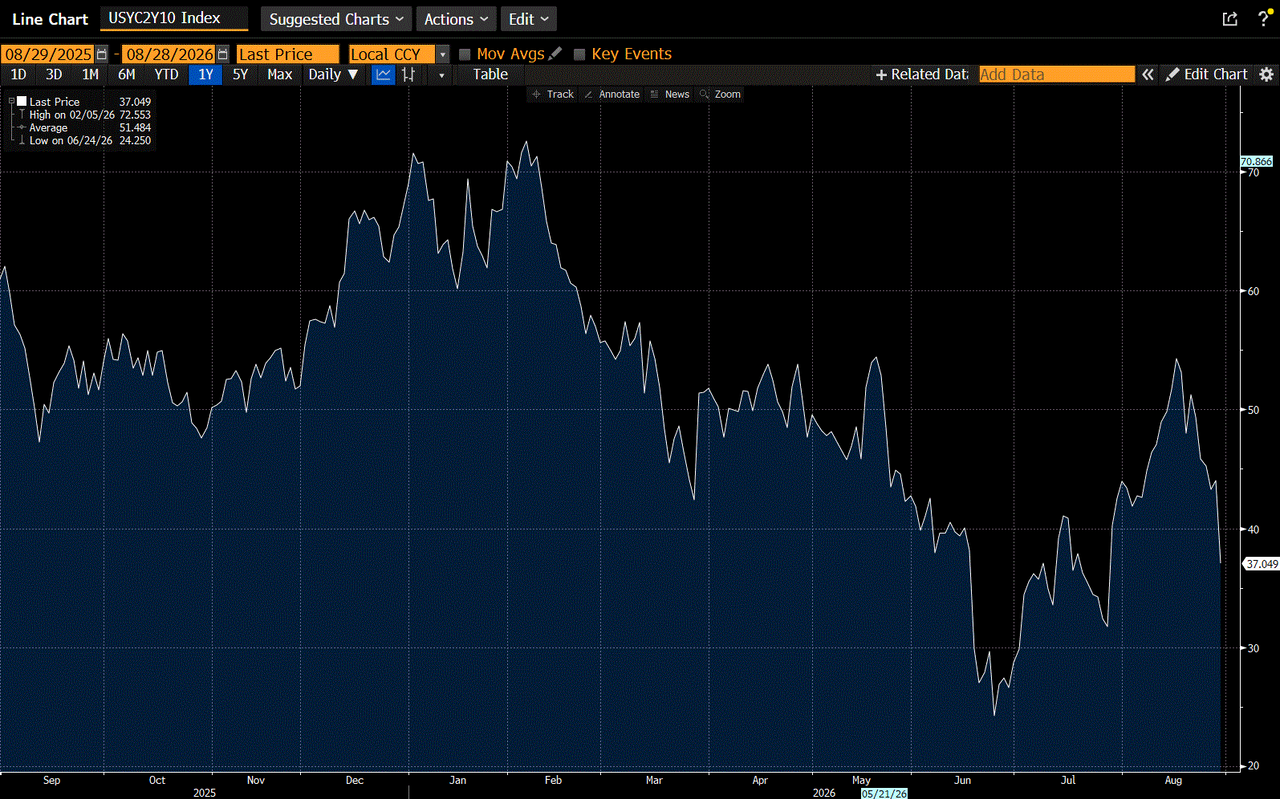
Task: Click the Last Price legend label
Action: [x=54, y=102]
